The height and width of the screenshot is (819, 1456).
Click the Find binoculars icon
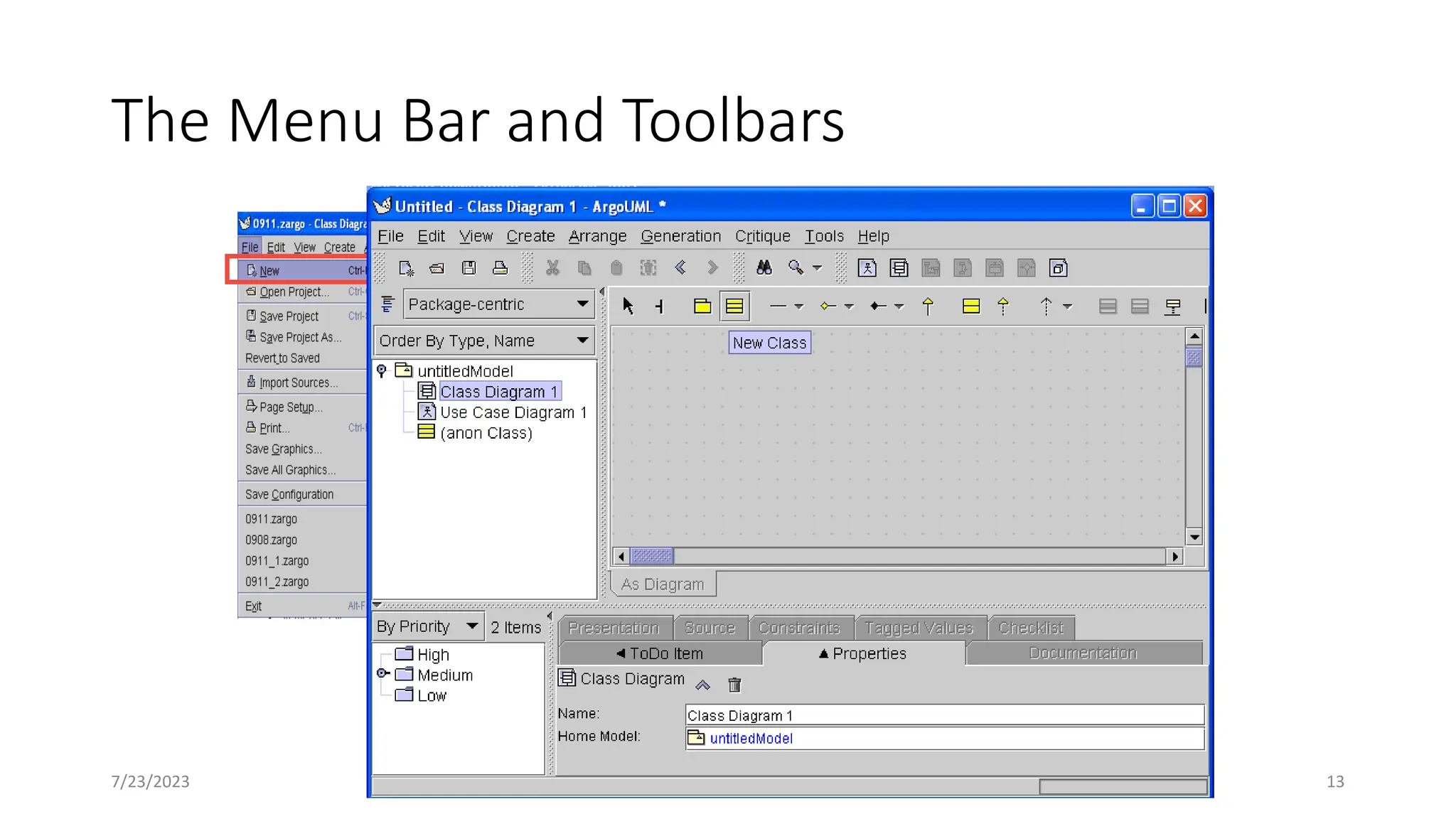(764, 268)
